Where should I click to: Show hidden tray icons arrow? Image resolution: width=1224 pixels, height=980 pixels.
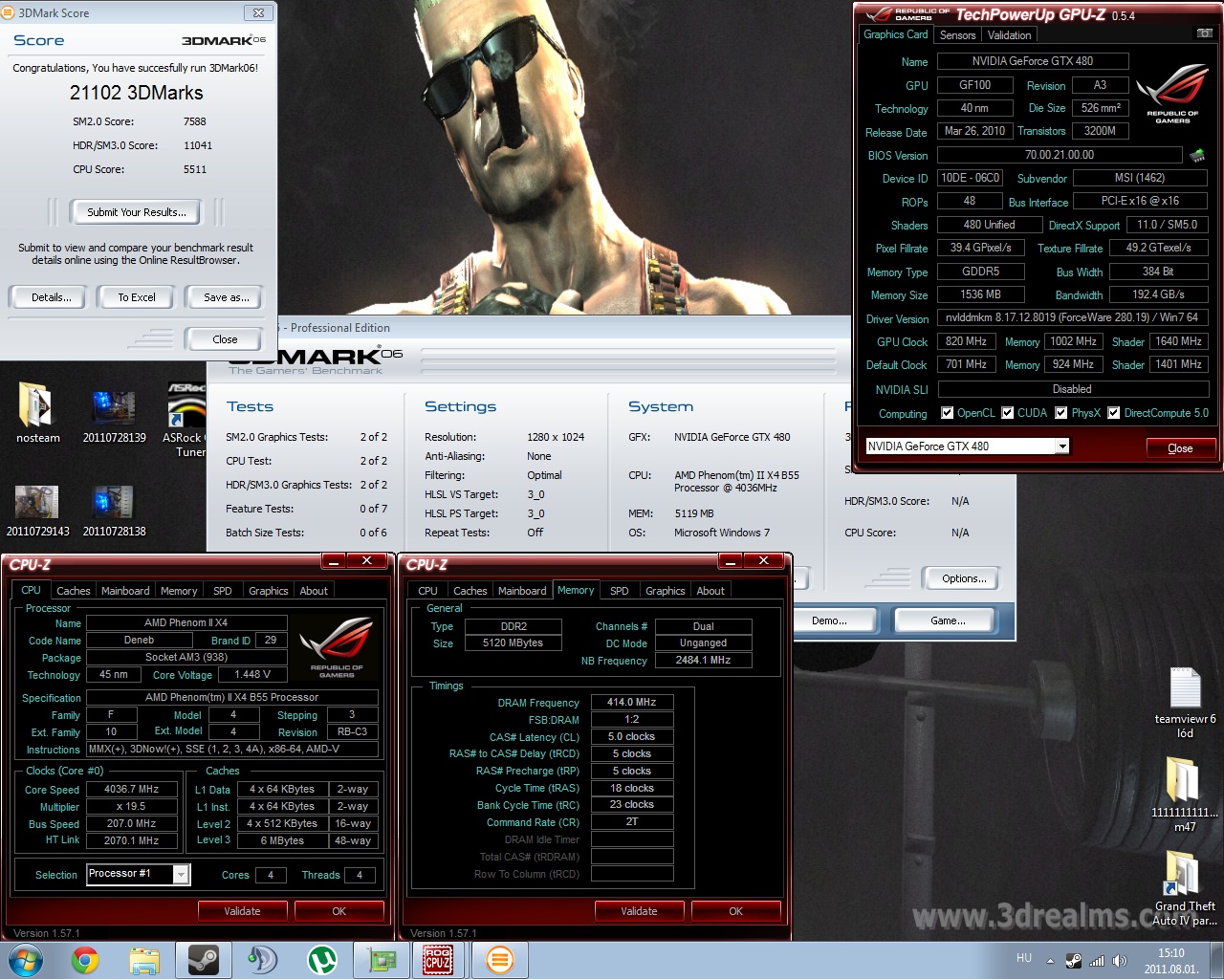[x=1050, y=961]
